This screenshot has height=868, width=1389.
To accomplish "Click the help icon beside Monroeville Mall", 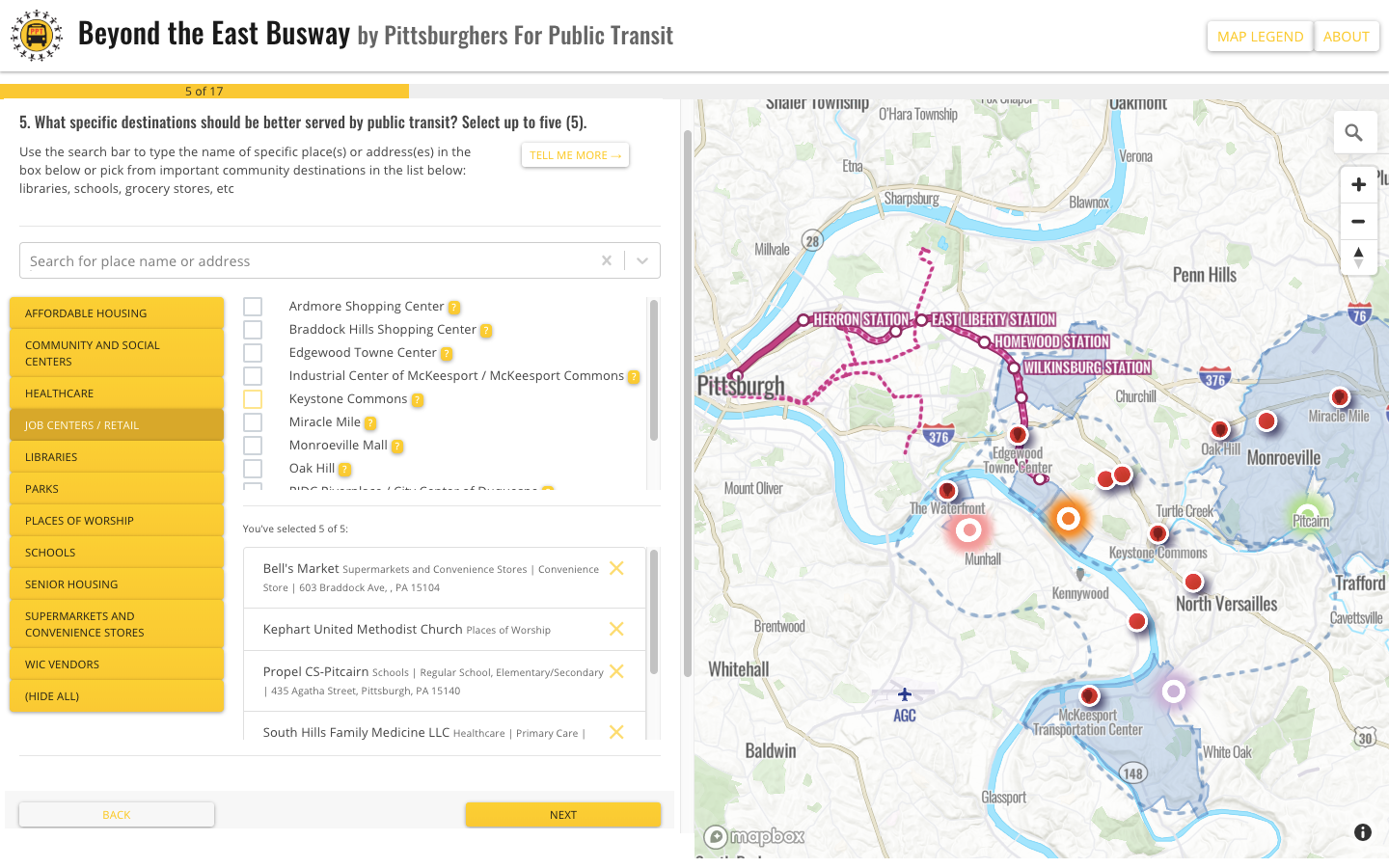I will coord(396,447).
